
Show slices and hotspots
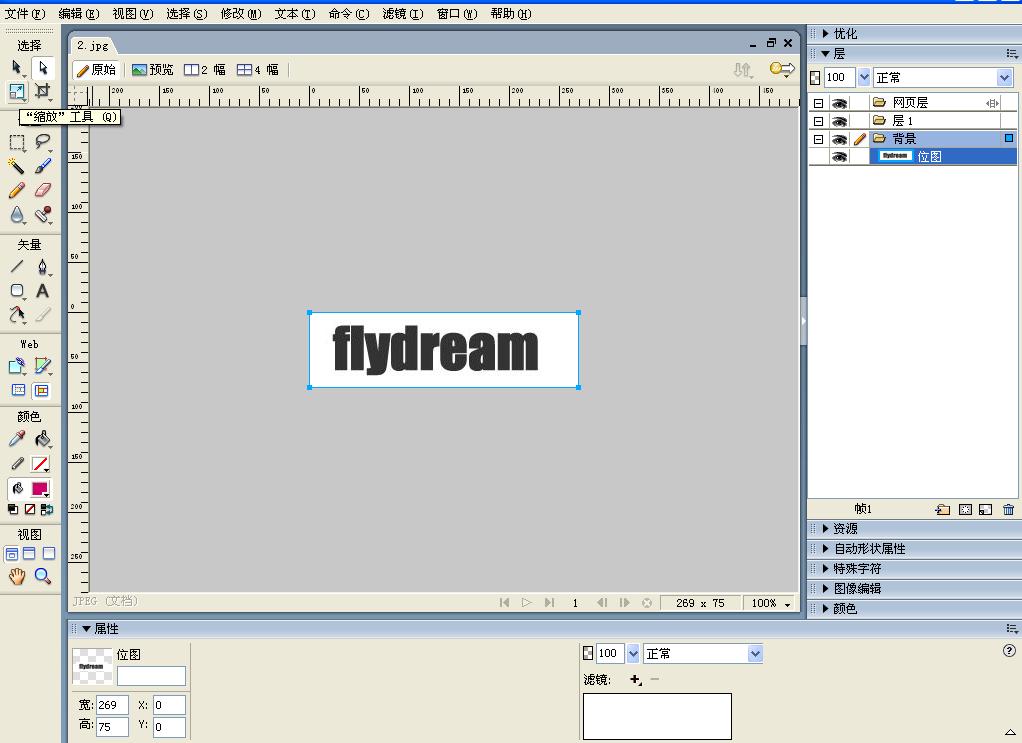click(42, 390)
